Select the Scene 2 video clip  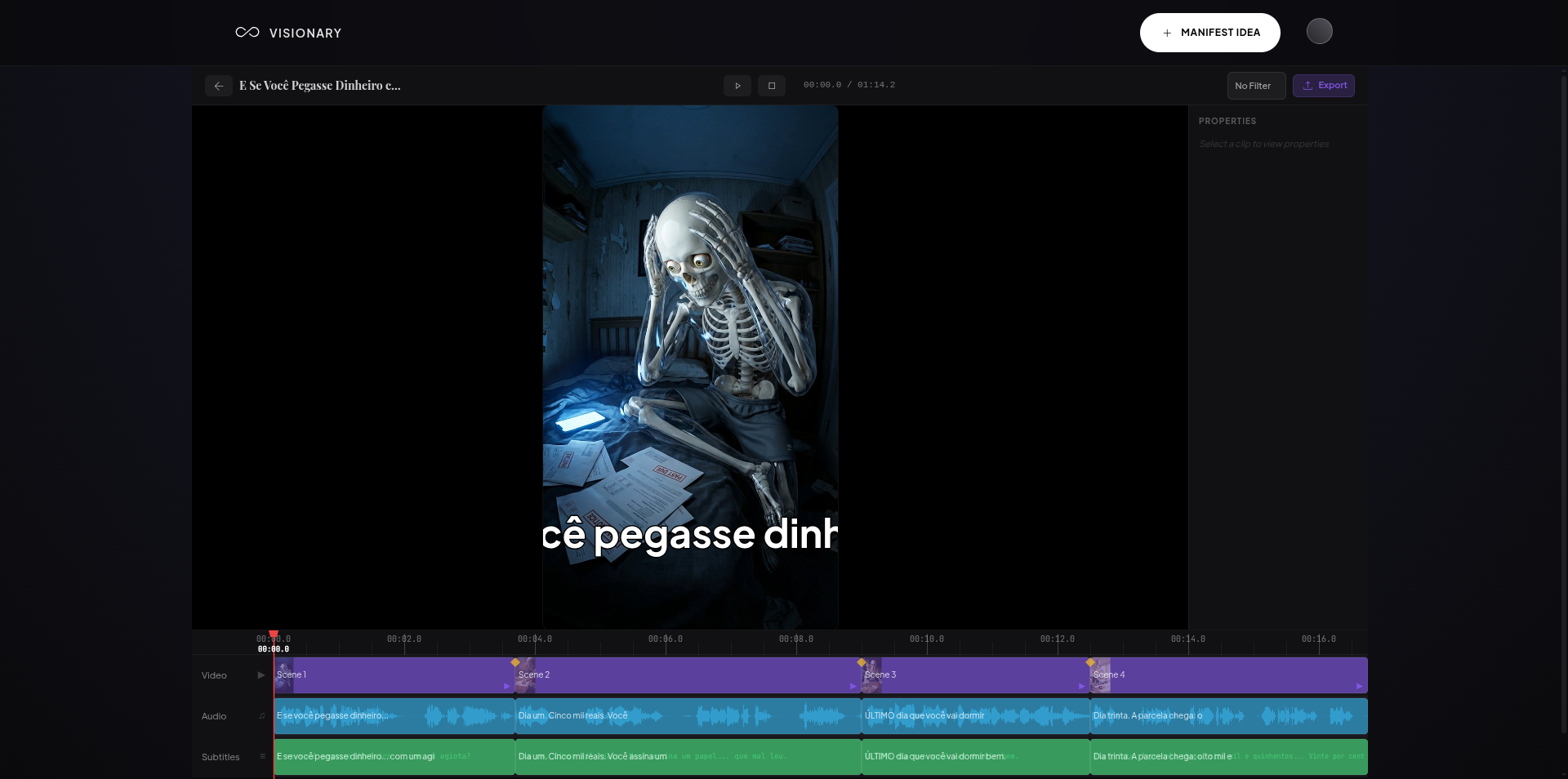686,676
